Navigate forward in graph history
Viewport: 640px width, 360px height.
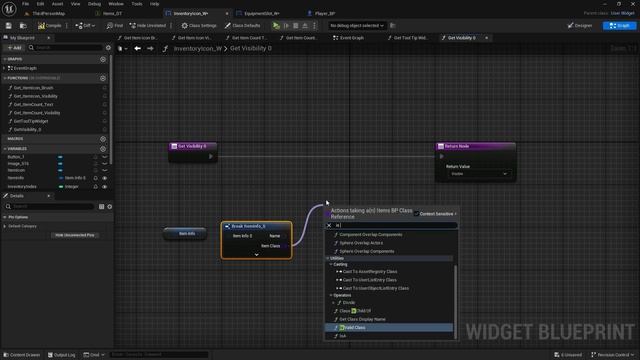pos(150,49)
